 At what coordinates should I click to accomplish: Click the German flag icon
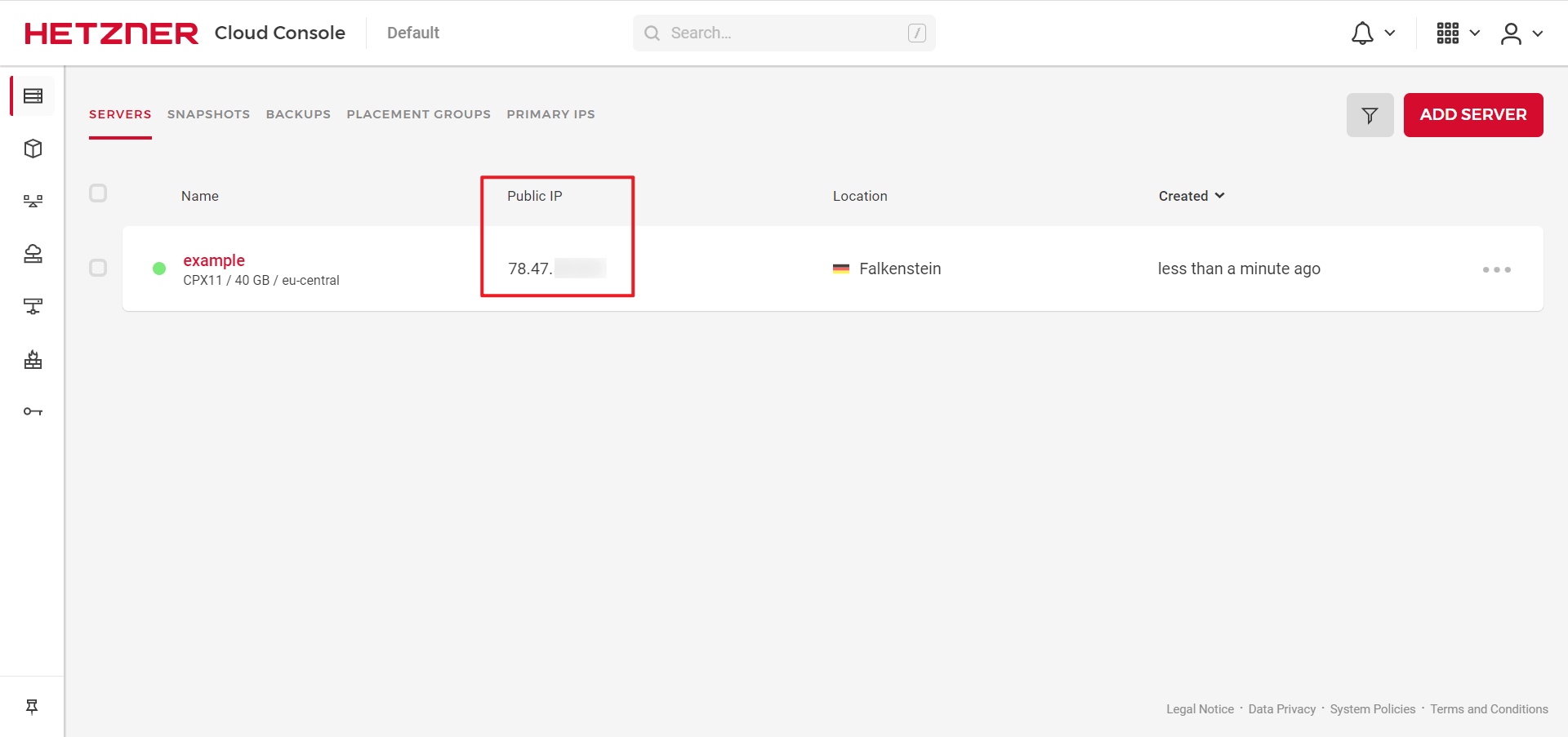840,269
